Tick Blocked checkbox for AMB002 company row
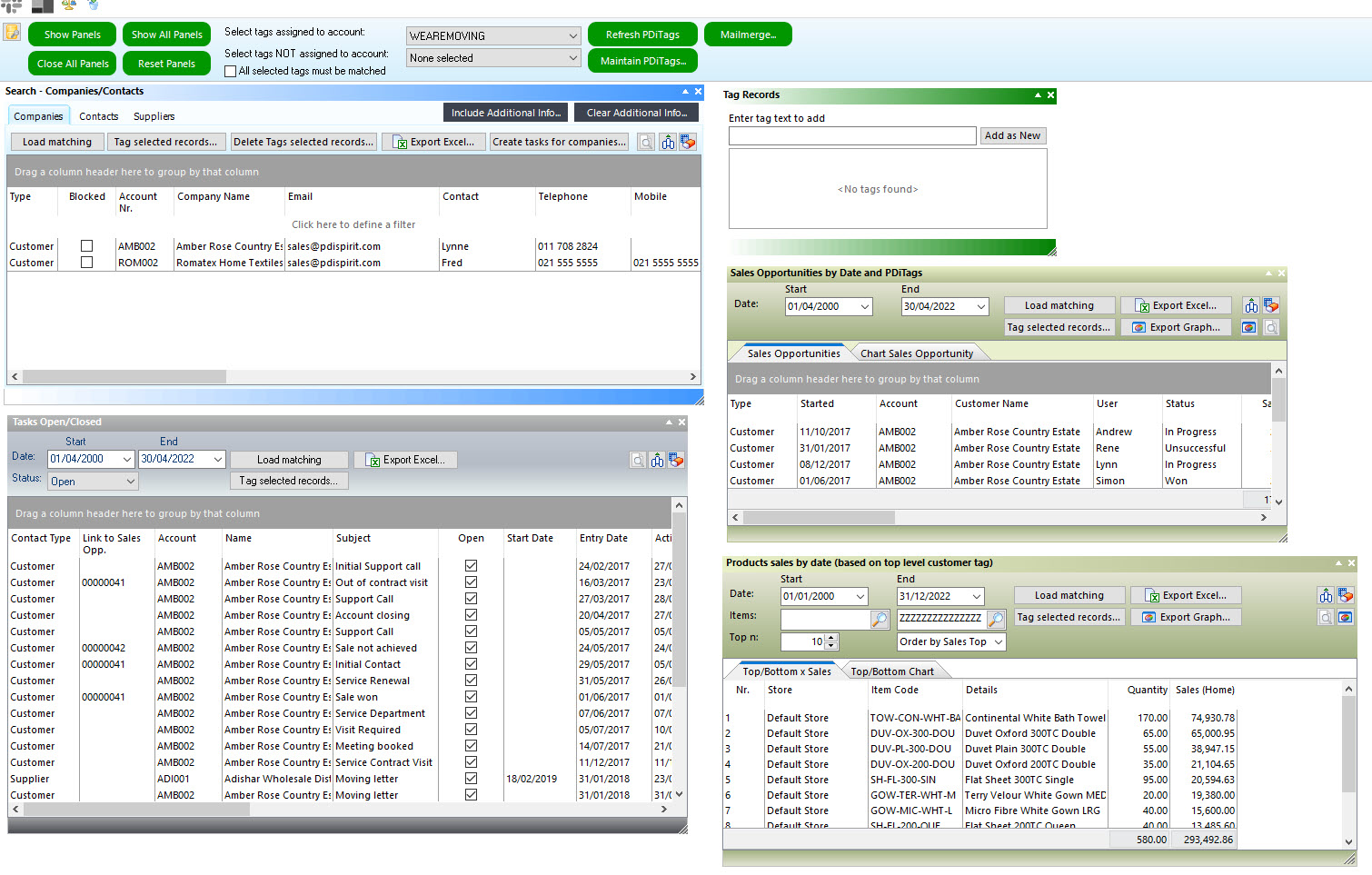Viewport: 1372px width, 875px height. click(87, 246)
